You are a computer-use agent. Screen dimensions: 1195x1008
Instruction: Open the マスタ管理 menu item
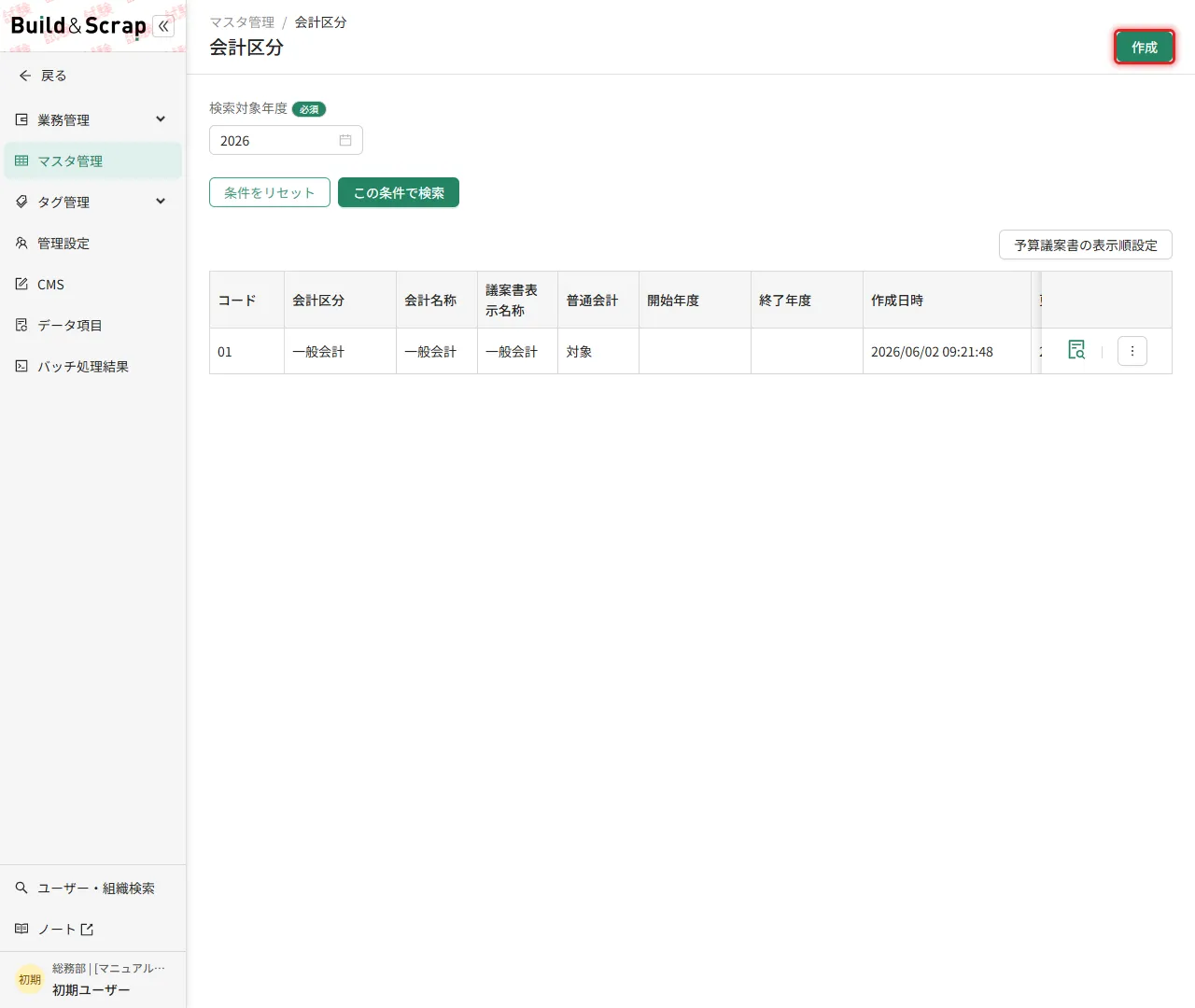tap(93, 161)
